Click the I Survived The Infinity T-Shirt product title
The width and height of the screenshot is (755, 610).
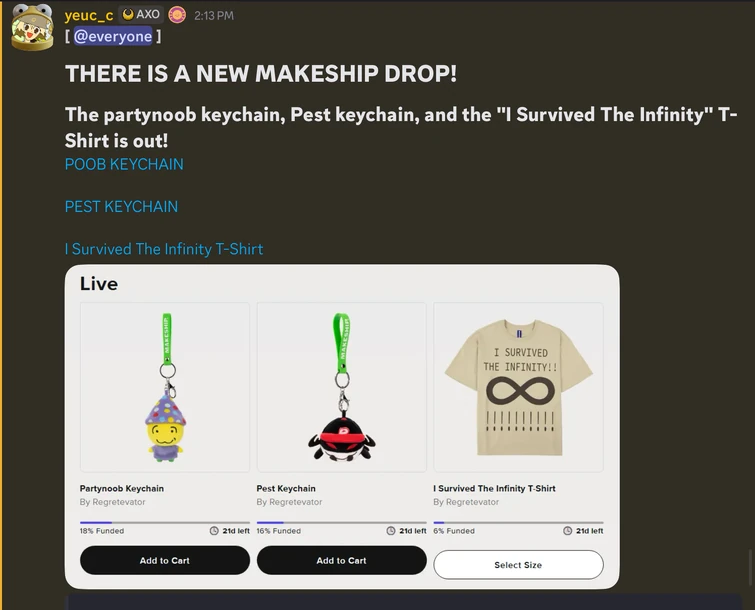(x=494, y=489)
